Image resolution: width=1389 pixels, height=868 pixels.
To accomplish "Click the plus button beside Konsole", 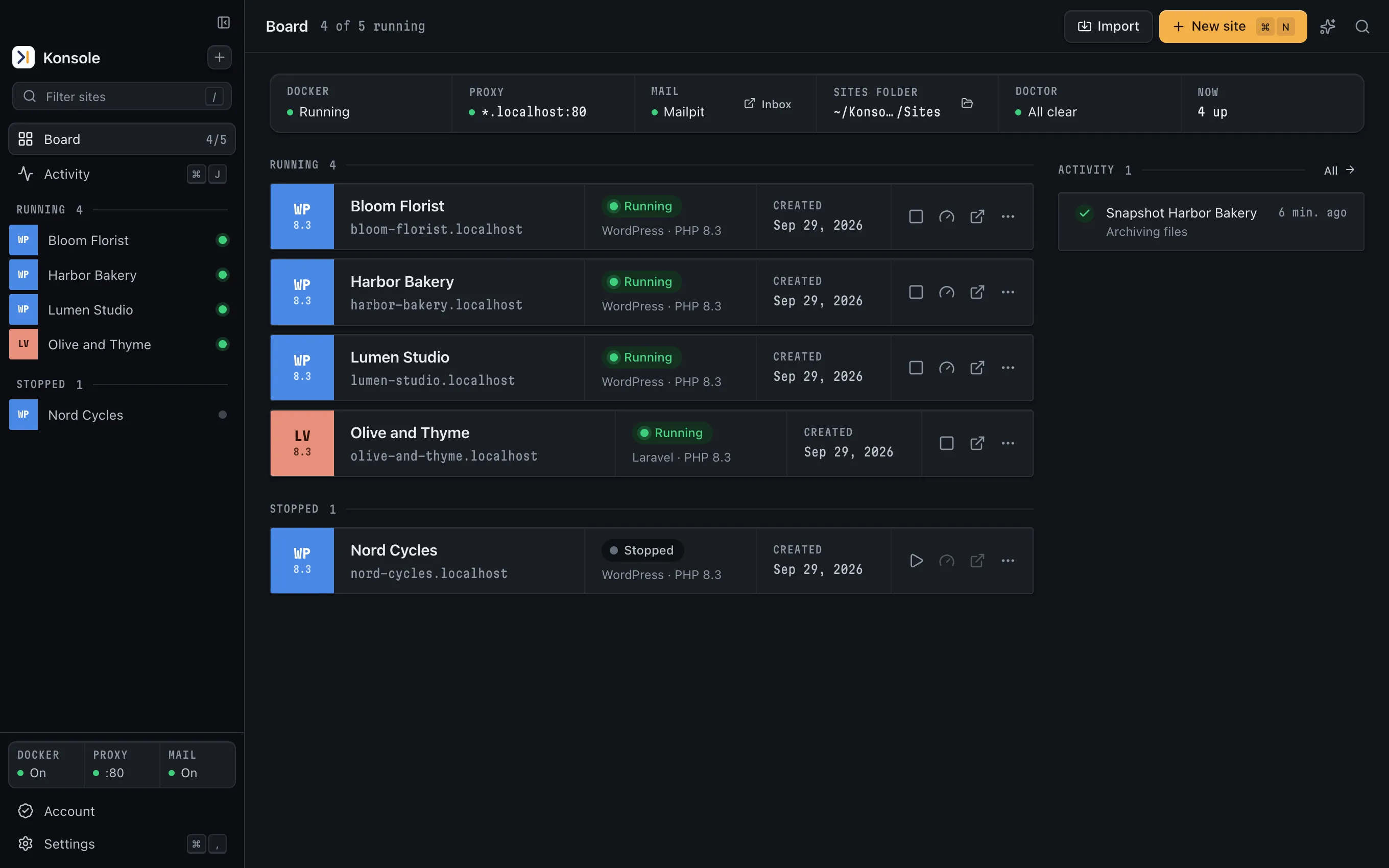I will coord(219,57).
